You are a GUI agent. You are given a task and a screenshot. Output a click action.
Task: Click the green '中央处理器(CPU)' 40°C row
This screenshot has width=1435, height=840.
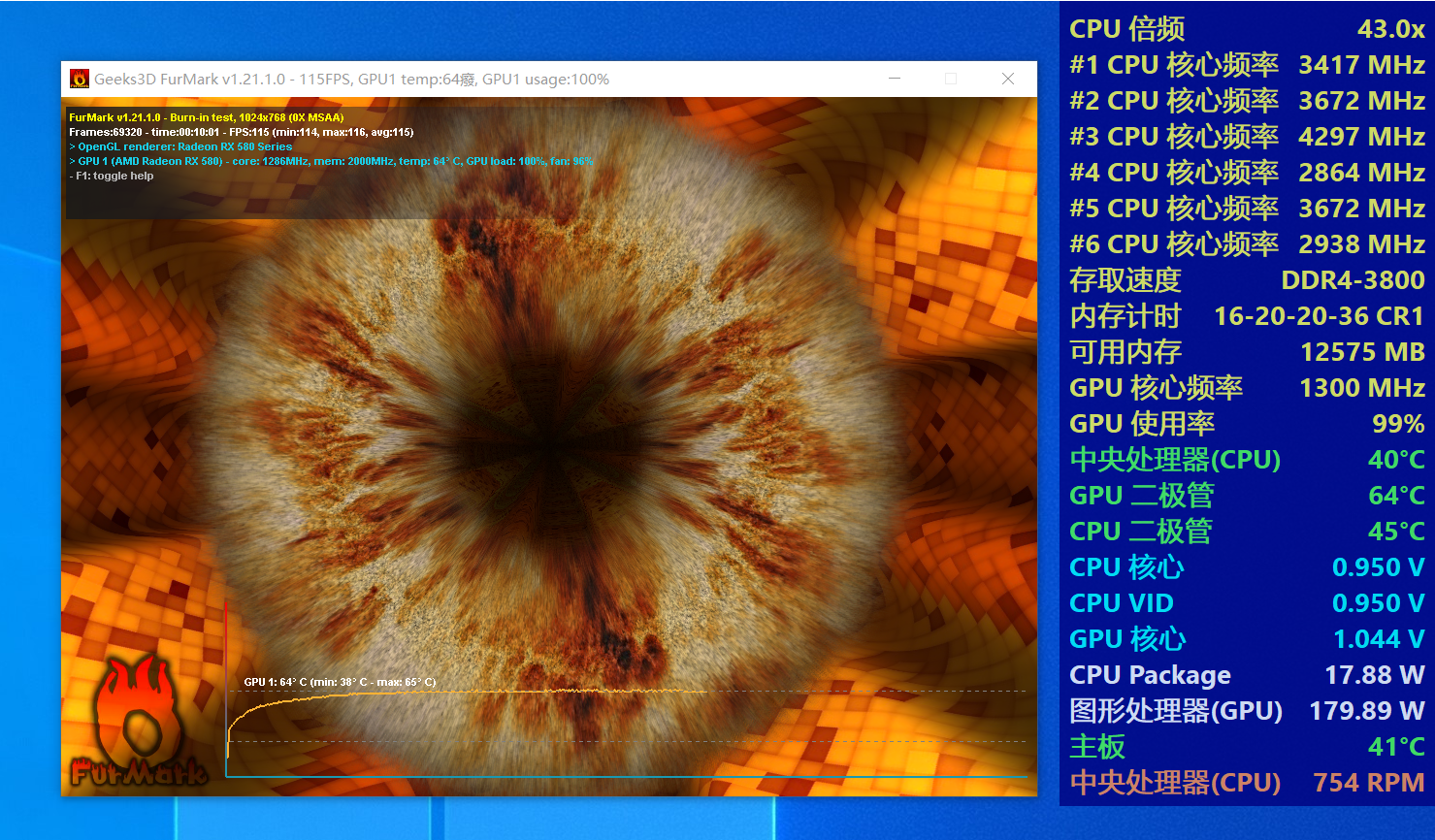[x=1247, y=460]
